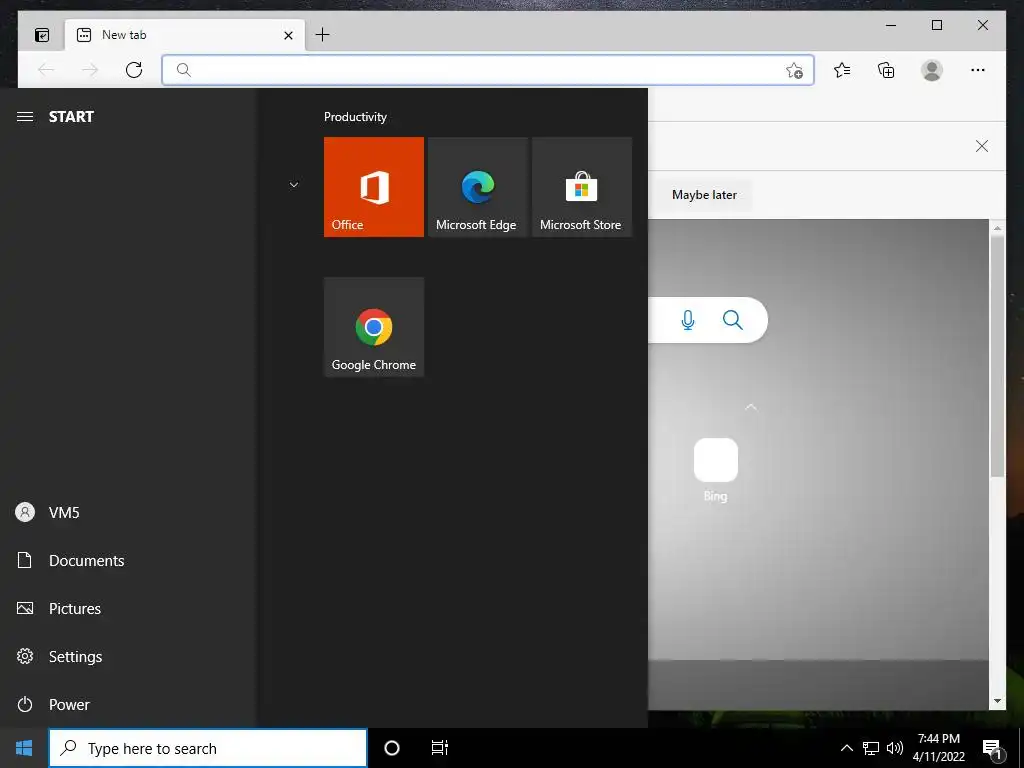Open the network tray icon
Screen dimensions: 1024x768
(871, 748)
